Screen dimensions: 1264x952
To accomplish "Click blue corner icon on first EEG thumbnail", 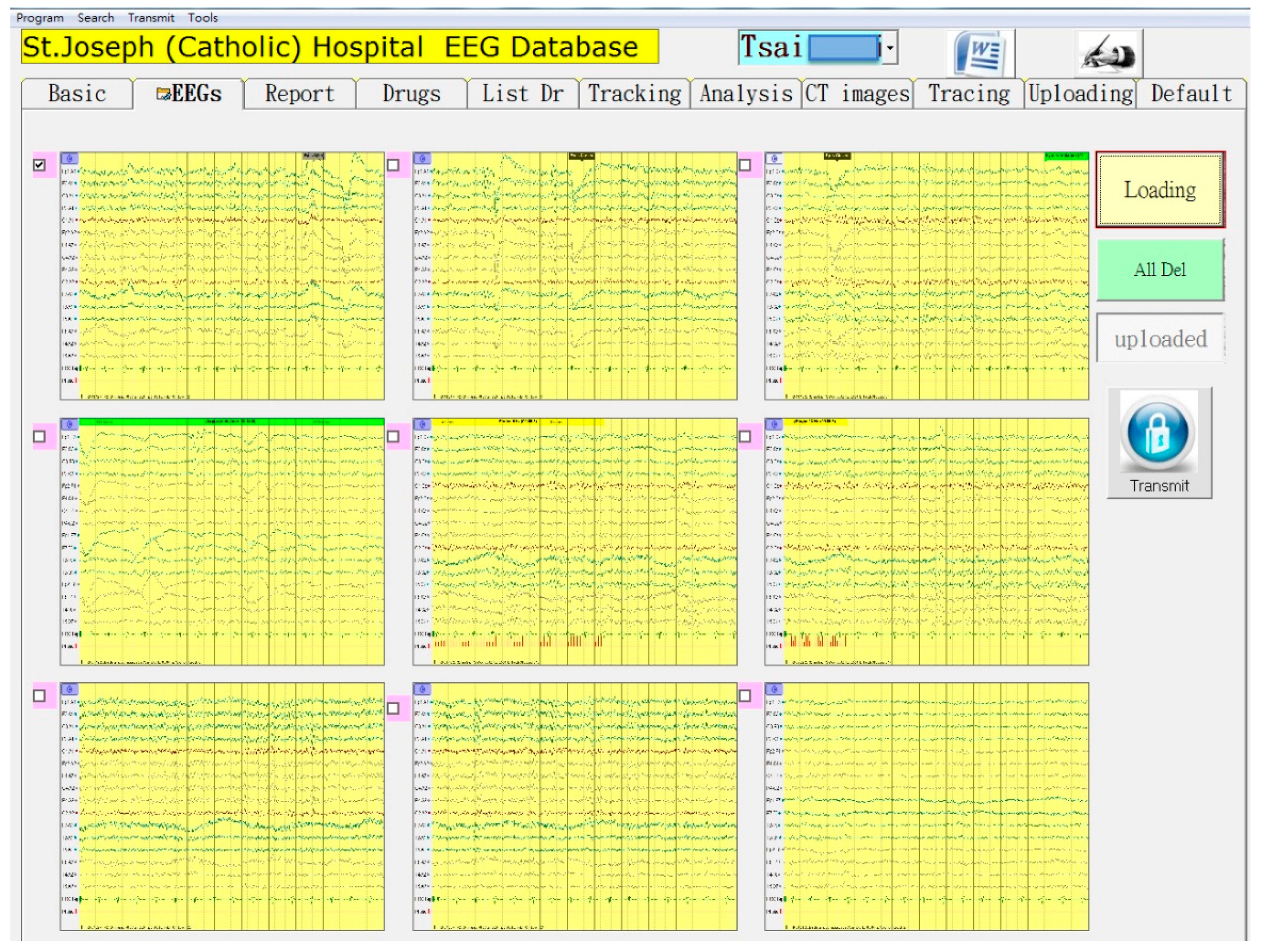I will [x=69, y=158].
